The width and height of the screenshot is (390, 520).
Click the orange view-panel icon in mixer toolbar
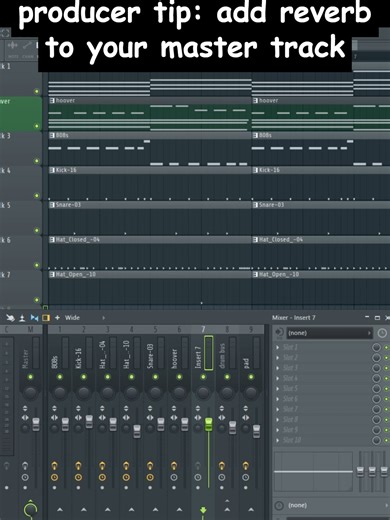coord(46,318)
